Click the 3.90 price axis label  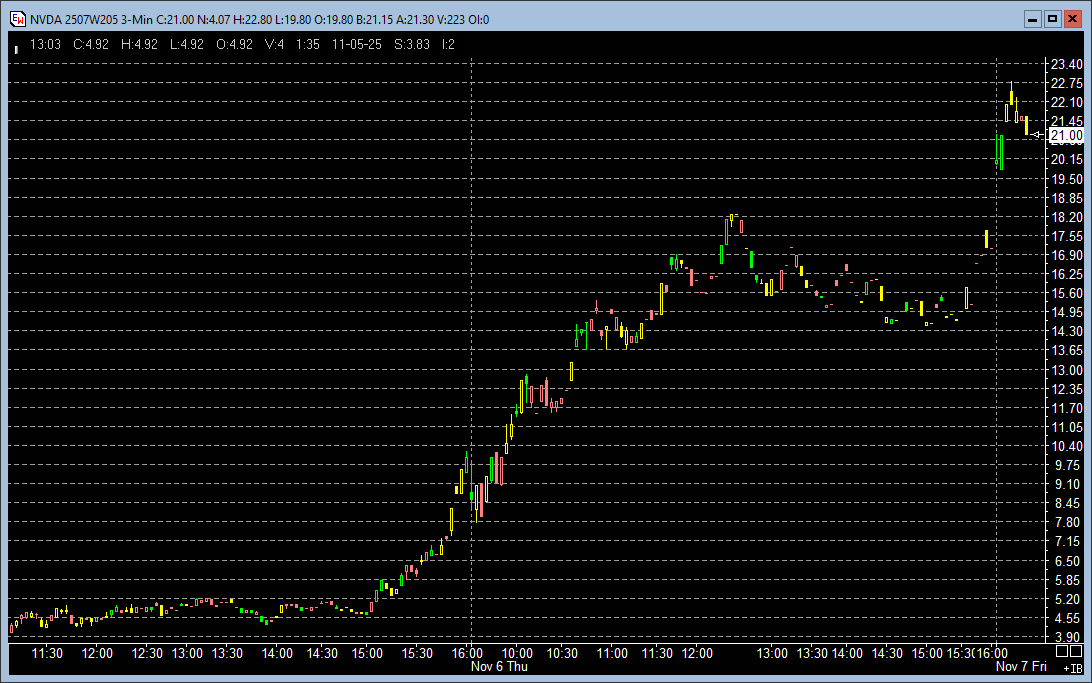[x=1065, y=637]
